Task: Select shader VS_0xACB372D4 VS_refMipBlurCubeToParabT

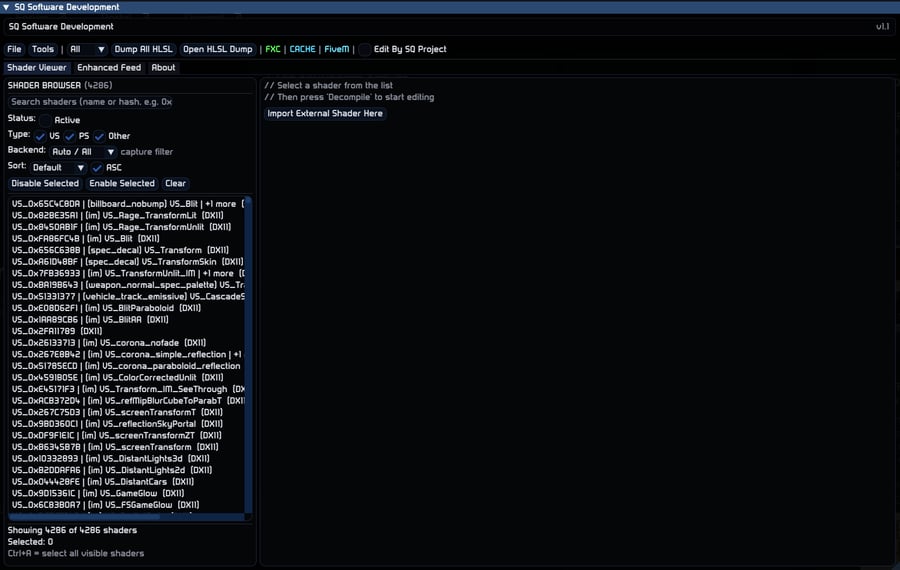Action: (x=127, y=401)
